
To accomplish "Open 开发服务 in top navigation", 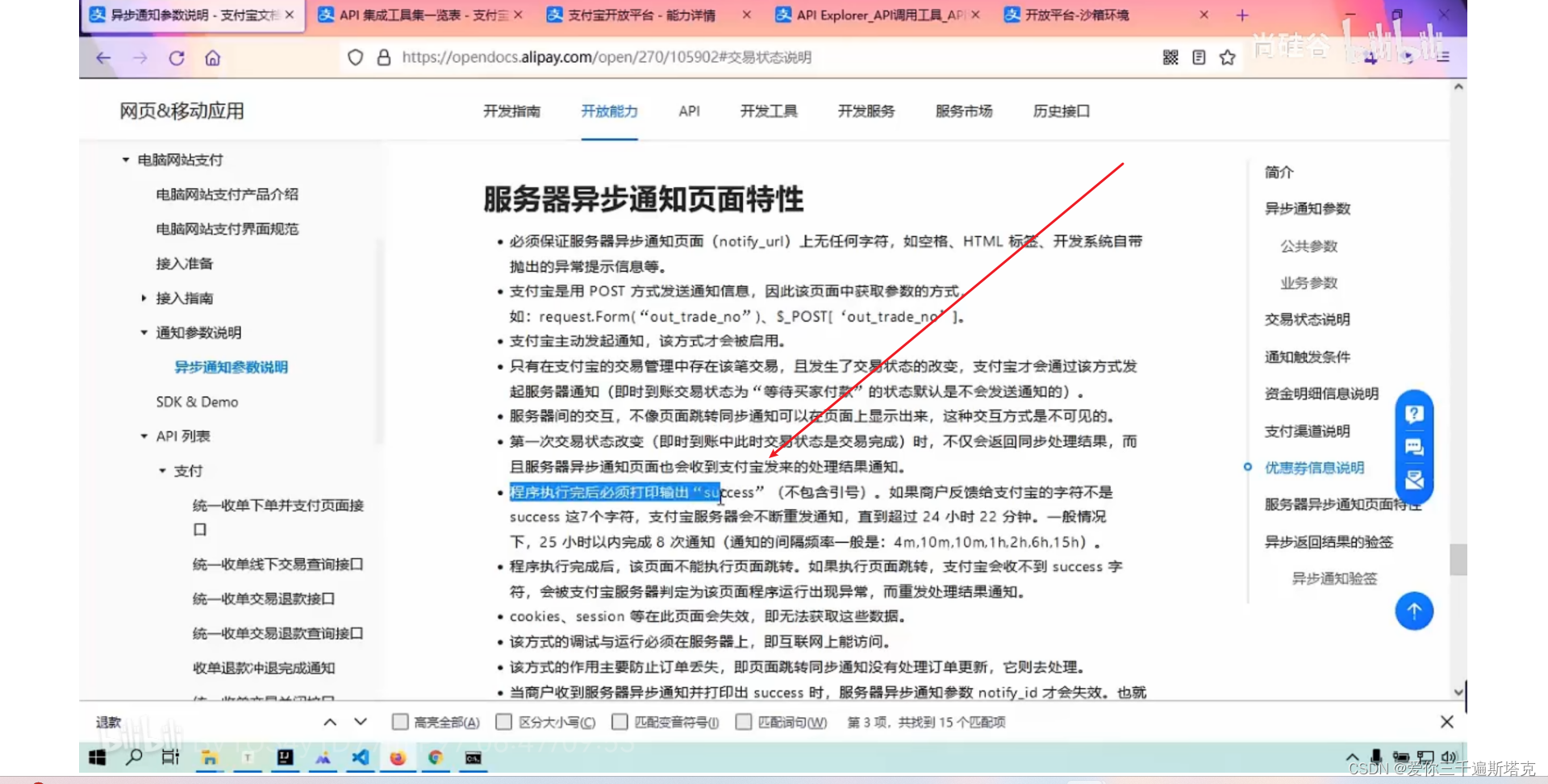I will [x=866, y=111].
